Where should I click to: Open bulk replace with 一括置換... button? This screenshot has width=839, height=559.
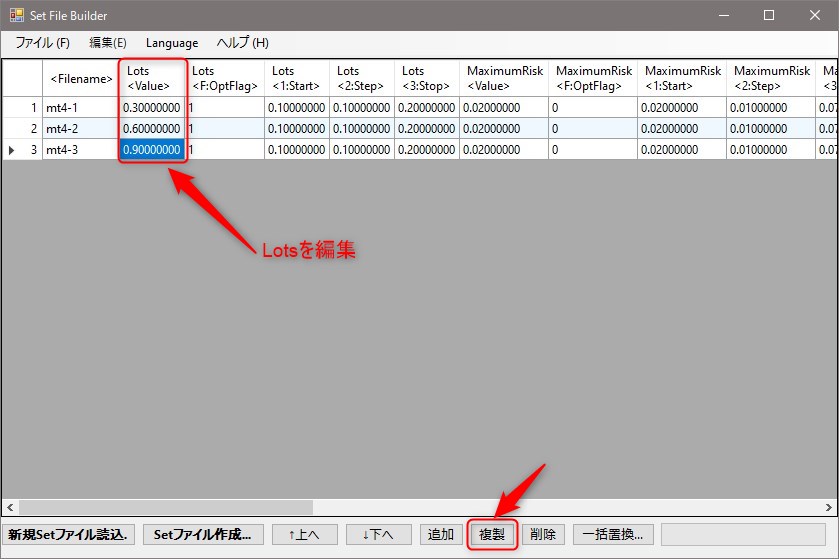point(613,534)
